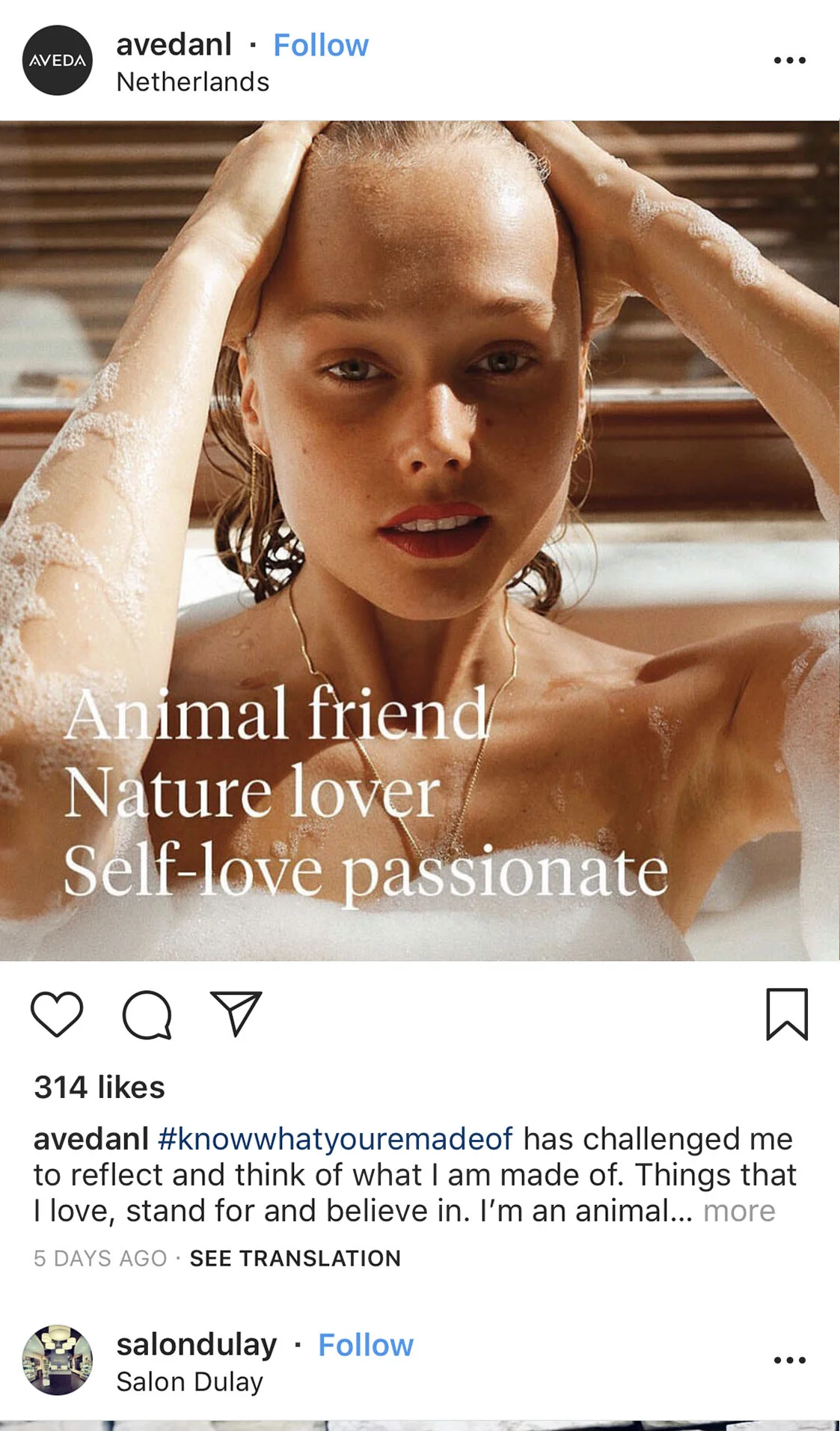This screenshot has width=840, height=1431.
Task: Share the post with paper plane icon
Action: click(x=236, y=1014)
